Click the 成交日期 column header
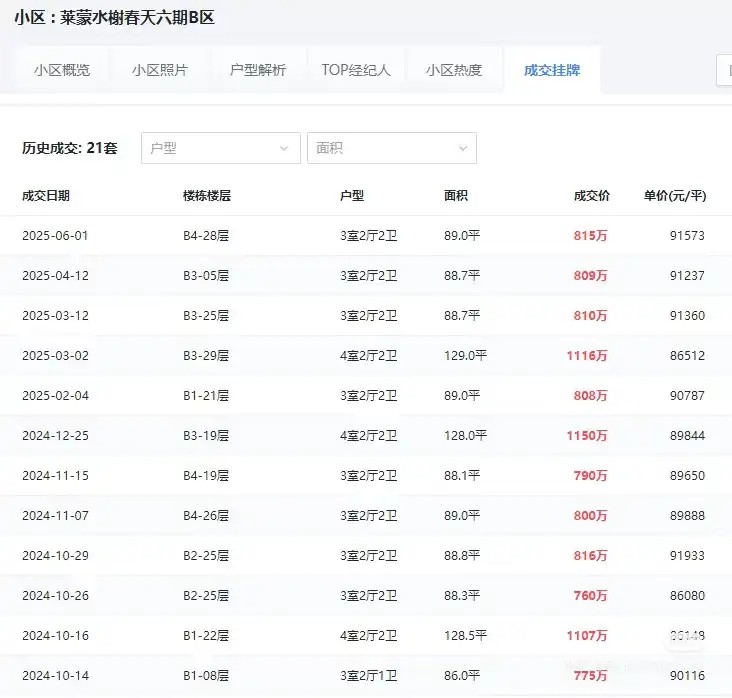 [46, 196]
